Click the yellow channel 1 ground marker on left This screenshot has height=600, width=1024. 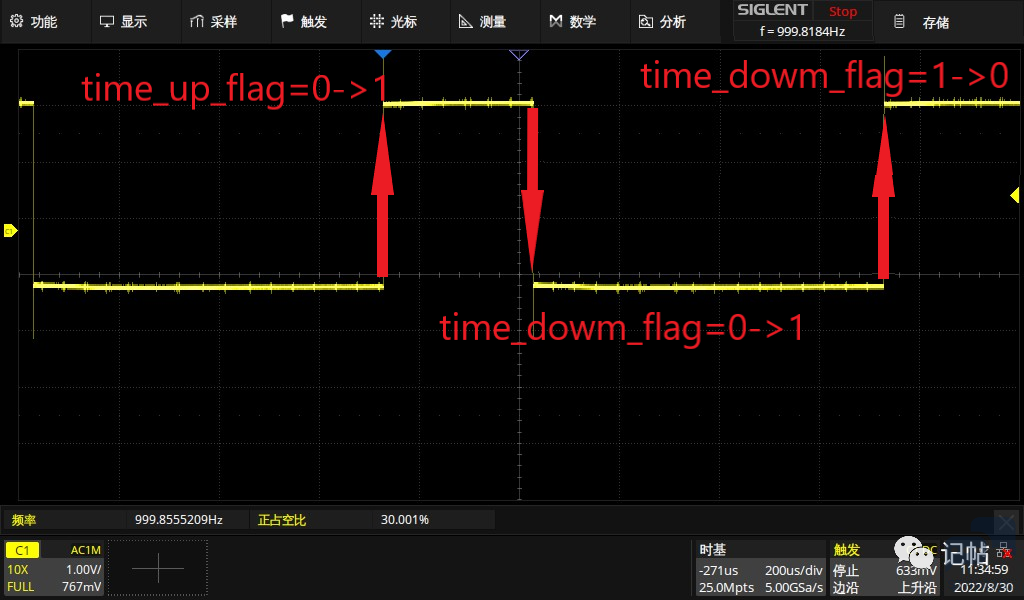pyautogui.click(x=11, y=231)
